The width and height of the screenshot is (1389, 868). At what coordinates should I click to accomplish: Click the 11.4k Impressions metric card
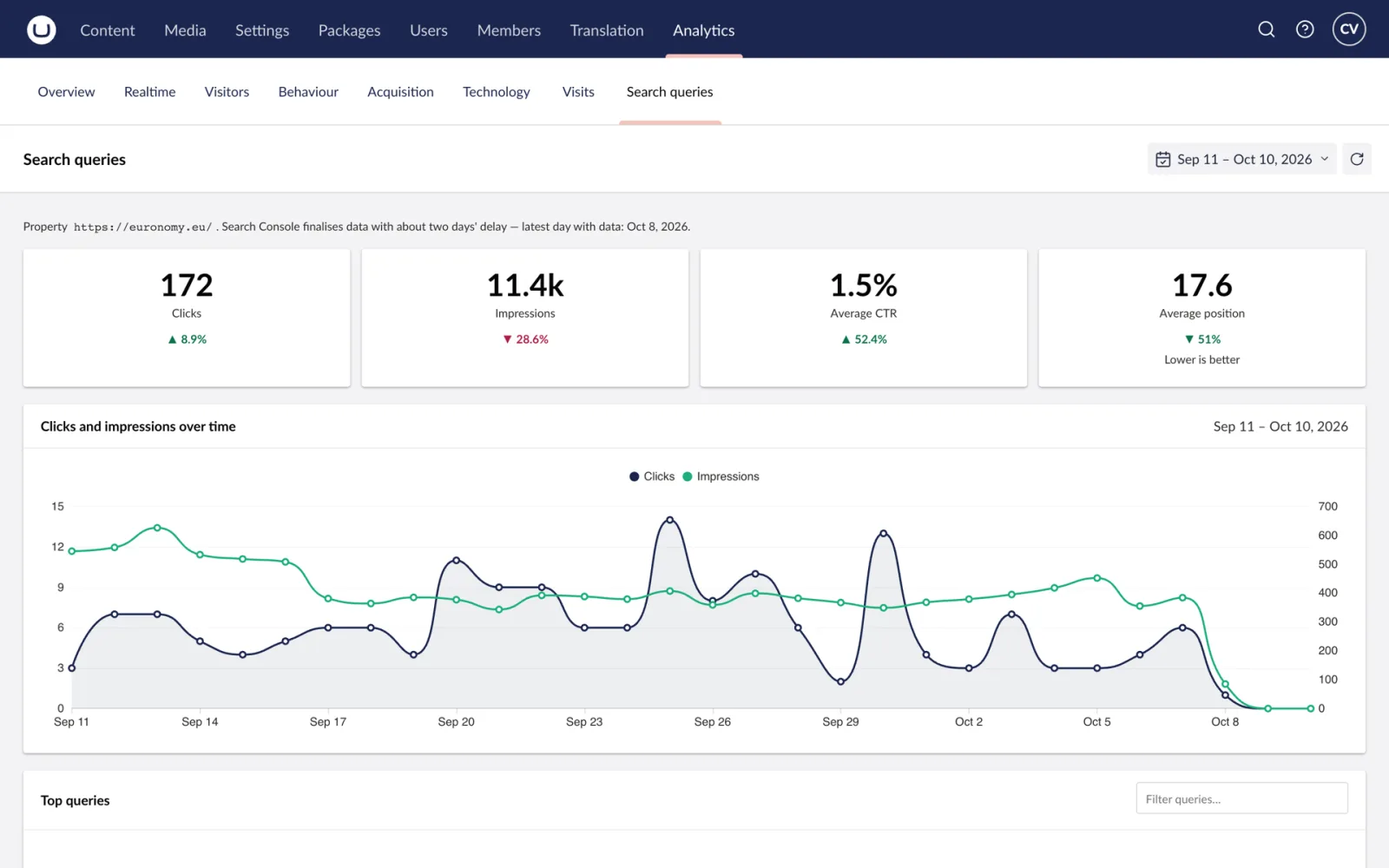point(525,318)
